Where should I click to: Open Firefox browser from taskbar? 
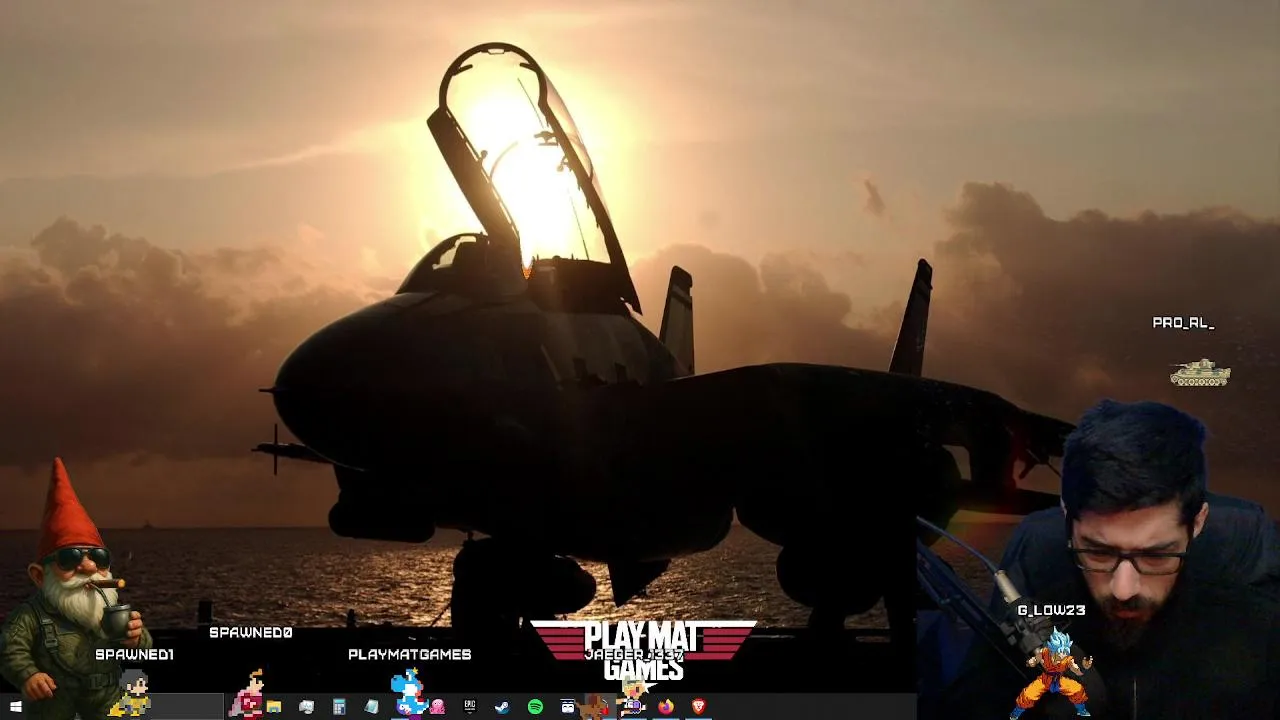666,707
